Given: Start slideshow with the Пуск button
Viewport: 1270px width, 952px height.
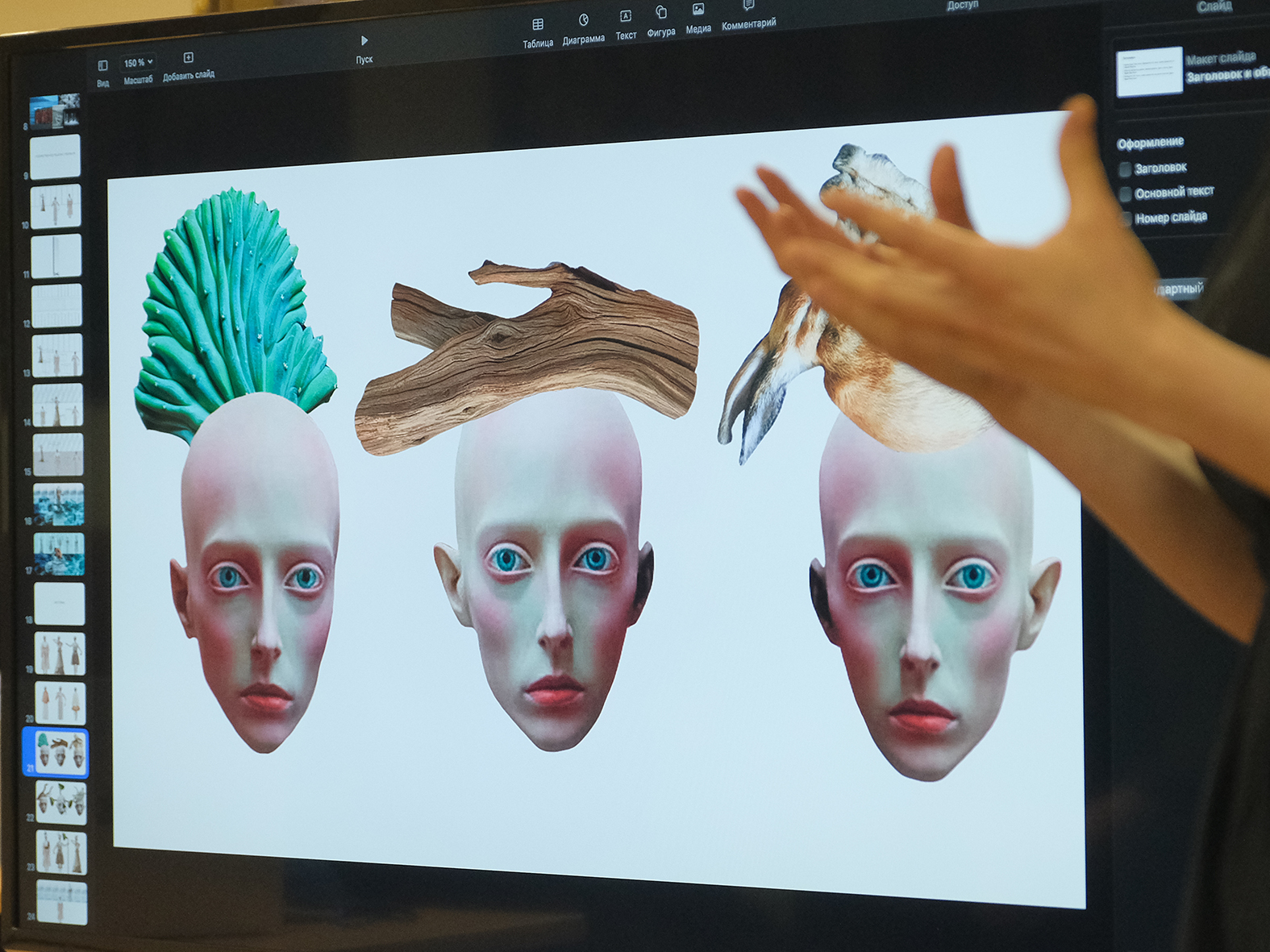Looking at the screenshot, I should tap(364, 41).
